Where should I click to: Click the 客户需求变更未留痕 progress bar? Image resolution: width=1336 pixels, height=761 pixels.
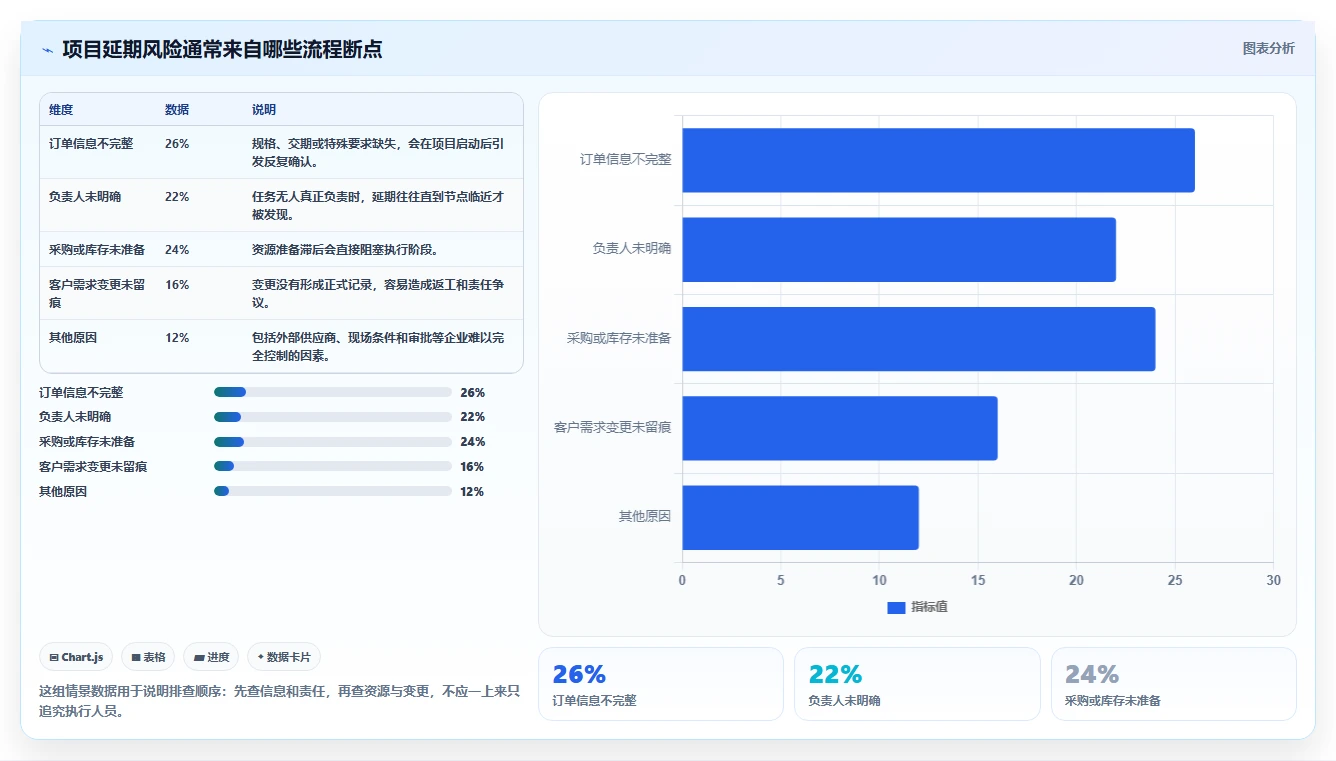333,466
